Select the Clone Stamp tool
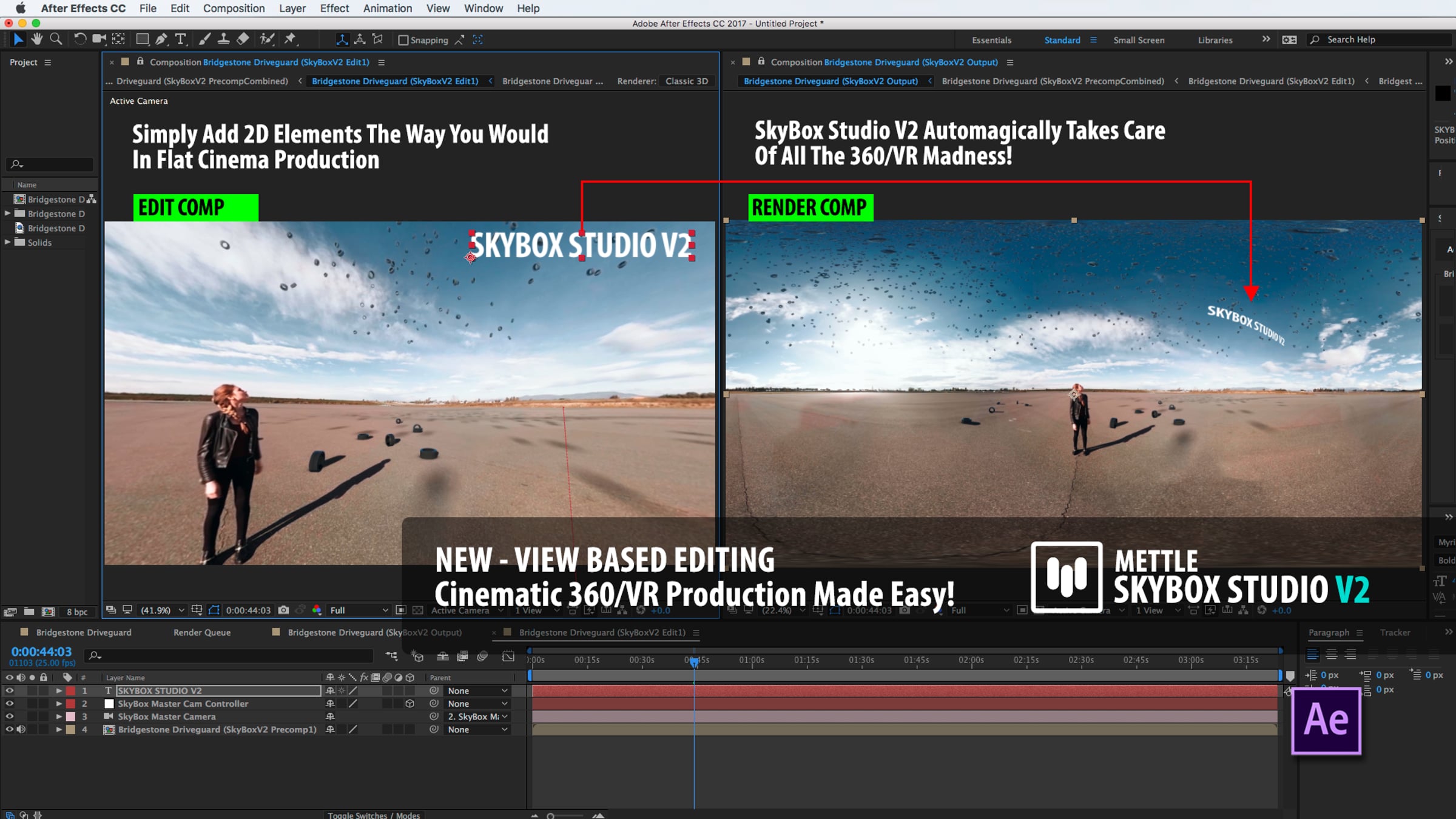 click(x=223, y=39)
